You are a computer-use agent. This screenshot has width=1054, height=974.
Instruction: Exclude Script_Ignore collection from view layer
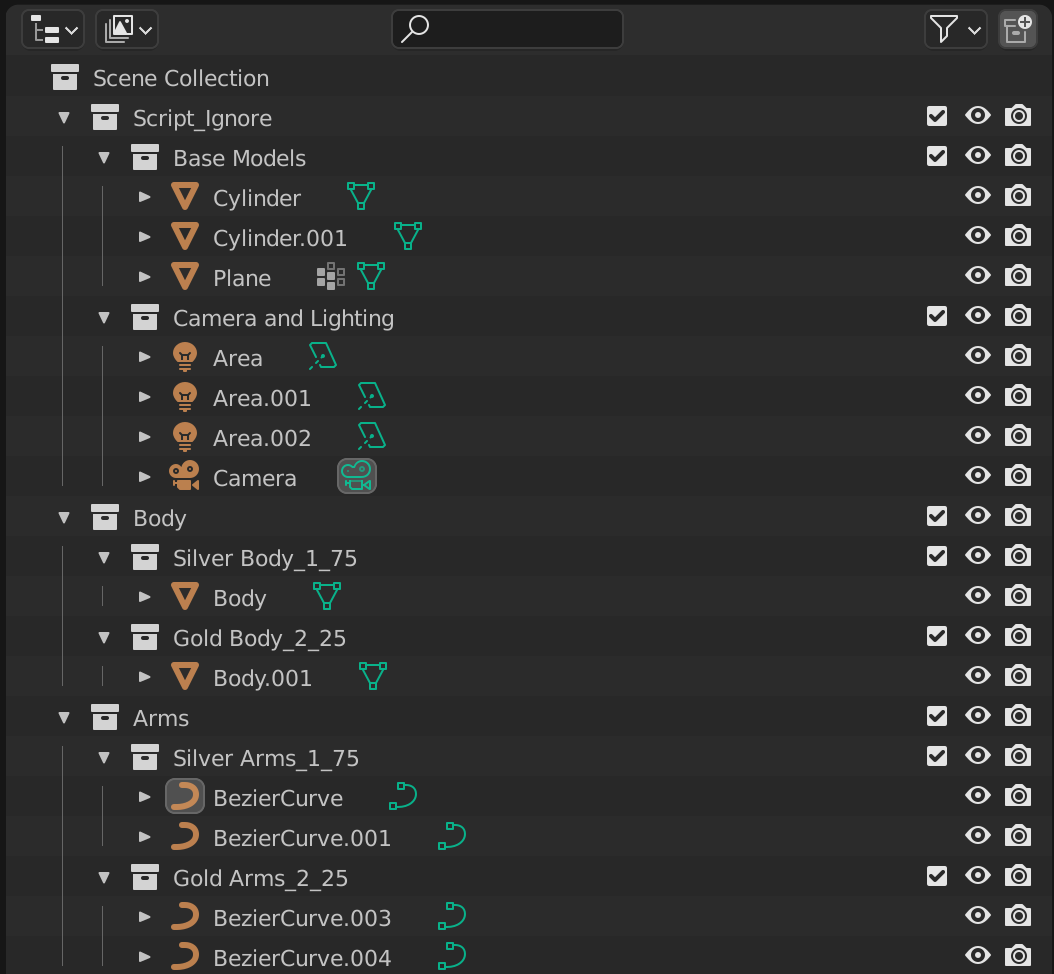pos(937,116)
